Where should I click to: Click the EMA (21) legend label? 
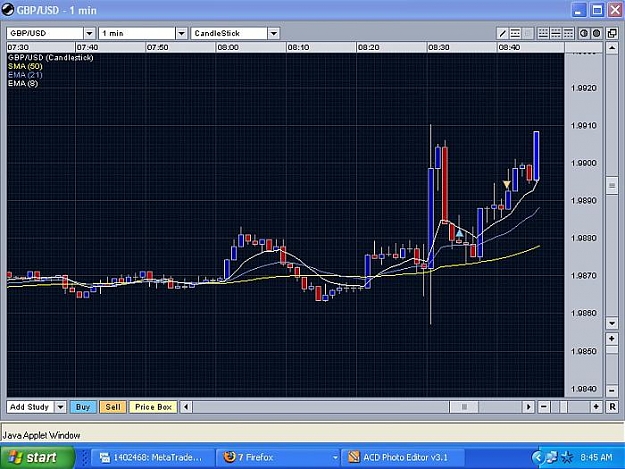25,75
